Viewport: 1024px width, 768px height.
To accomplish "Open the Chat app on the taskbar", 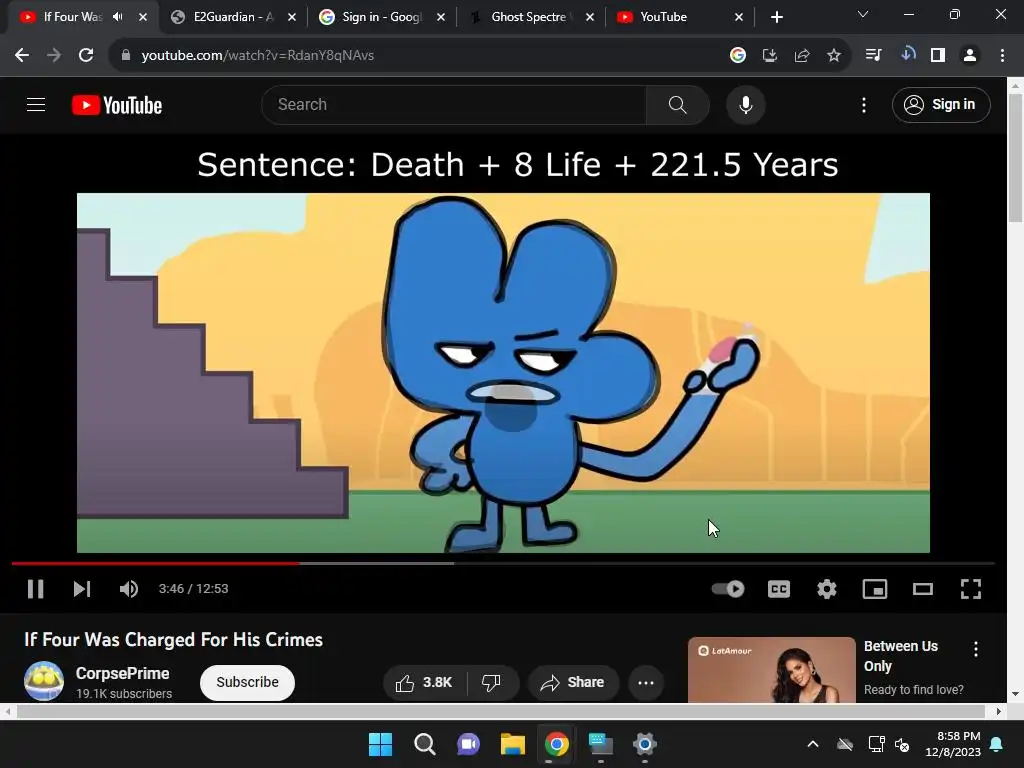I will [x=468, y=744].
